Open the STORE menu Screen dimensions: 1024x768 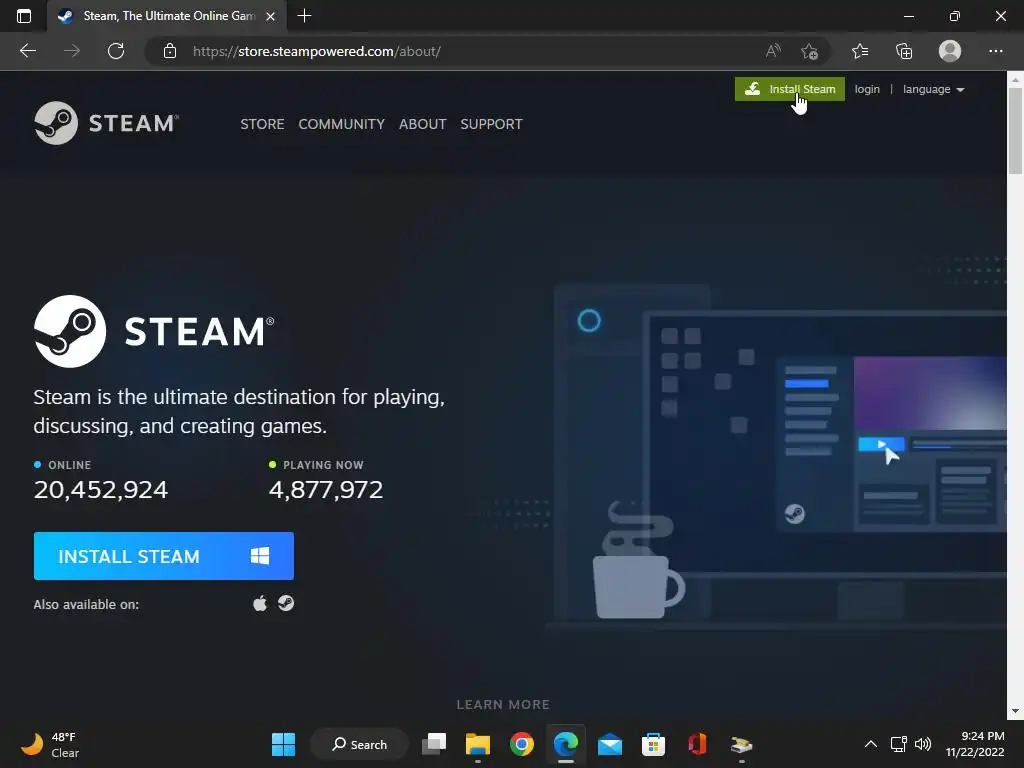click(x=262, y=124)
